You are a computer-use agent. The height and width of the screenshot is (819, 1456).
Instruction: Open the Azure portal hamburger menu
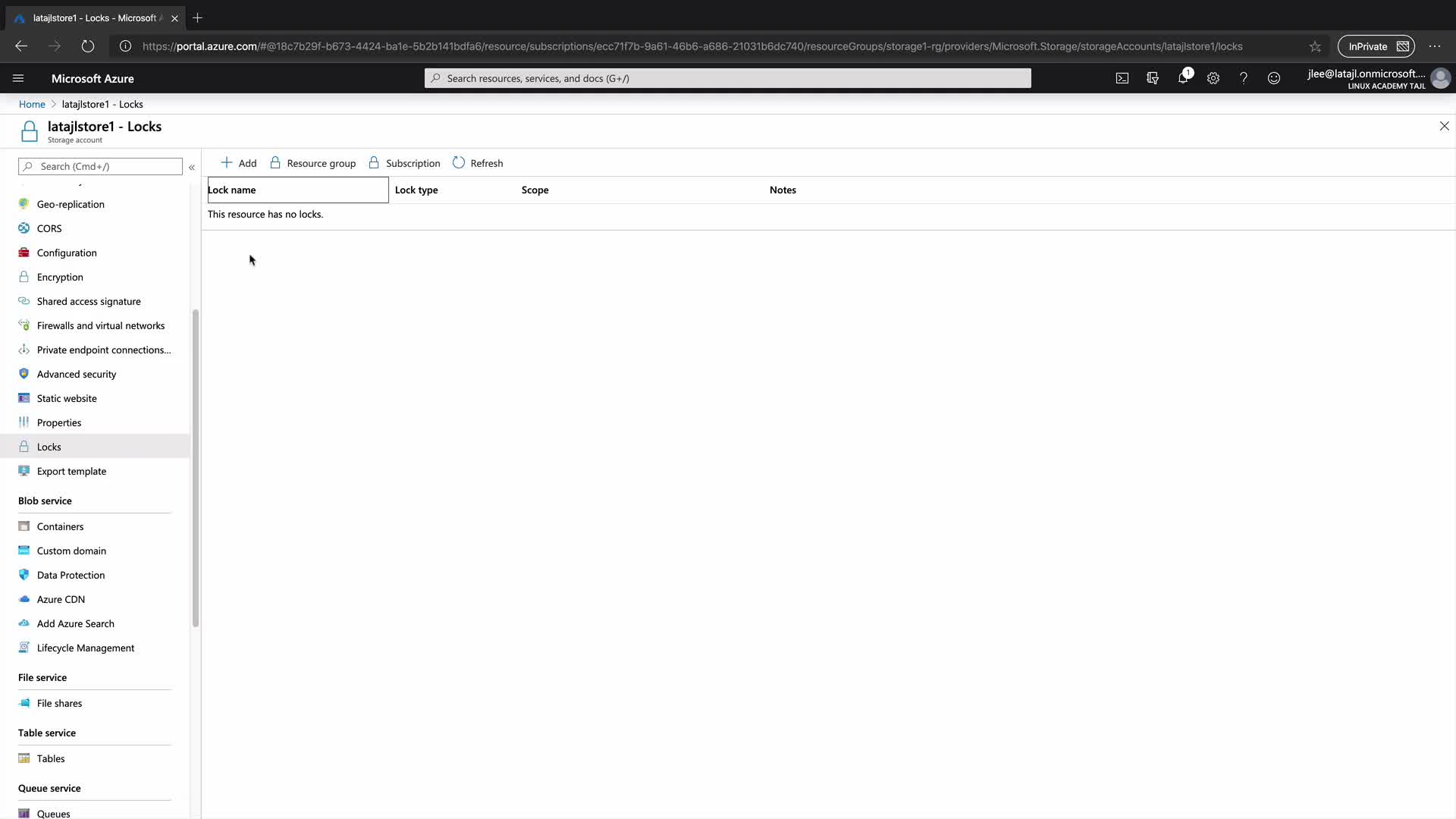(18, 78)
